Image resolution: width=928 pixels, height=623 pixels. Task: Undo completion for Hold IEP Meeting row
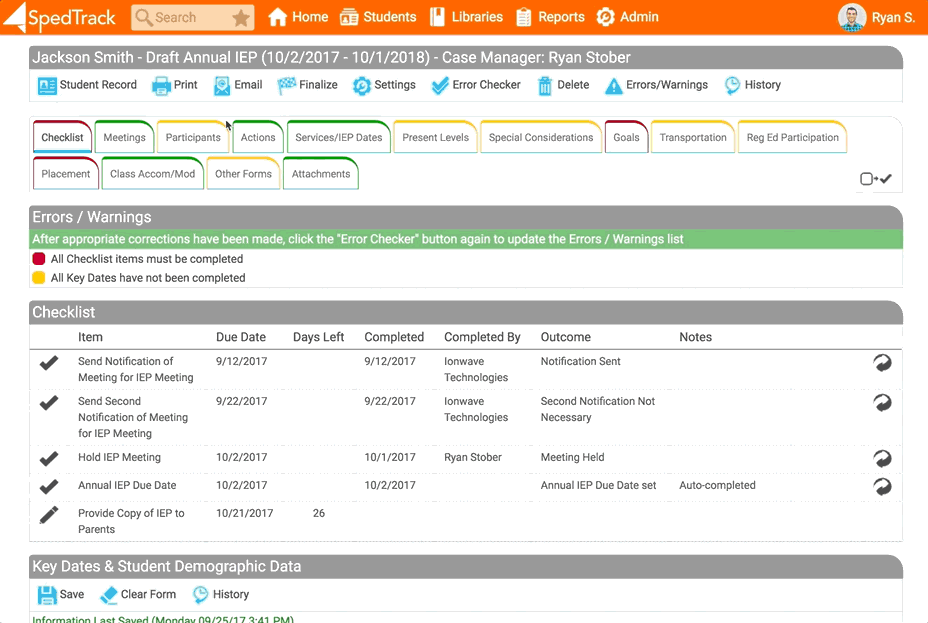pyautogui.click(x=882, y=458)
